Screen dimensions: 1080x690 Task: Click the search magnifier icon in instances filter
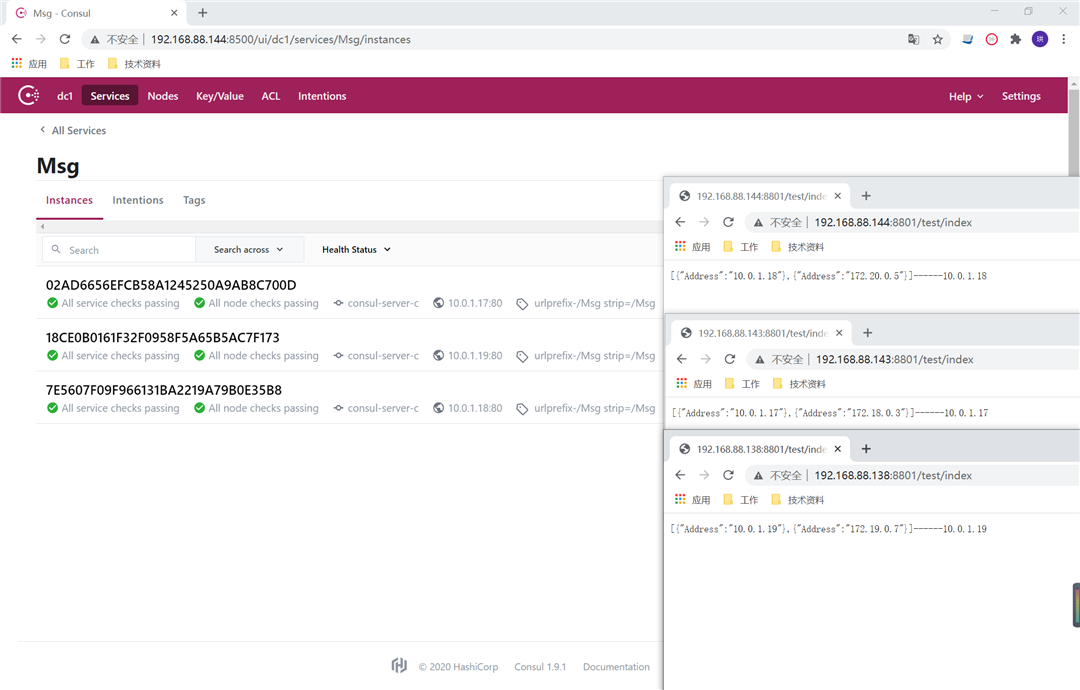(56, 249)
